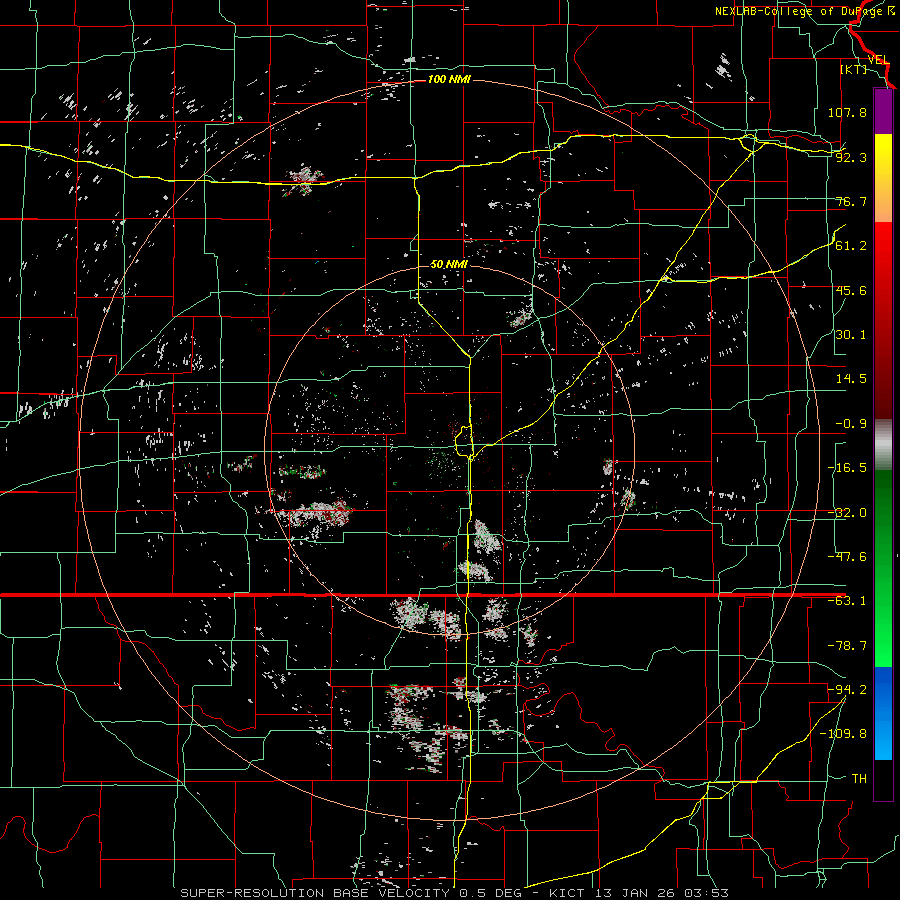Select the -109.8 scale value

[843, 734]
